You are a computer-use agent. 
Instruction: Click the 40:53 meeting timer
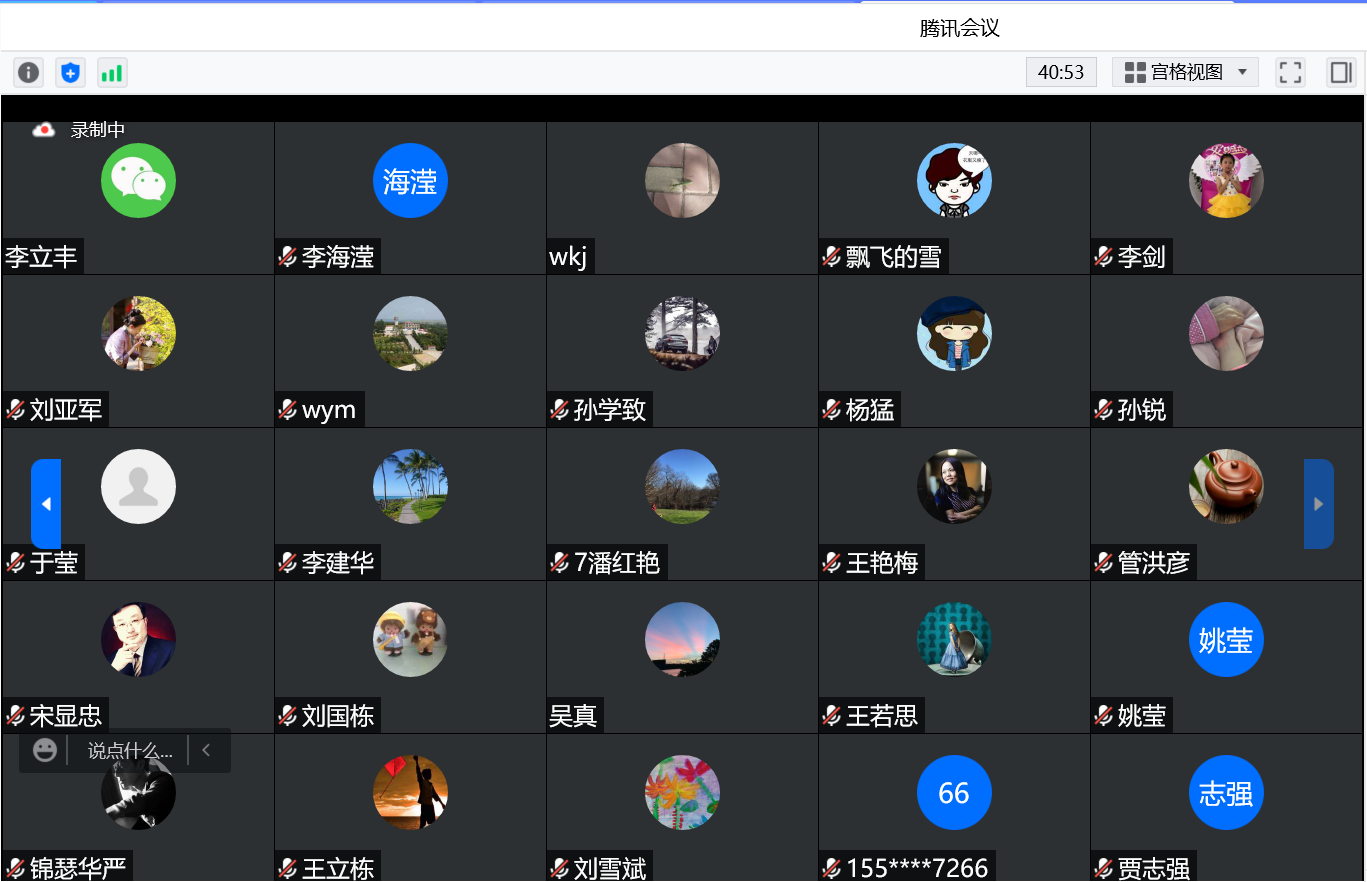(x=1061, y=72)
